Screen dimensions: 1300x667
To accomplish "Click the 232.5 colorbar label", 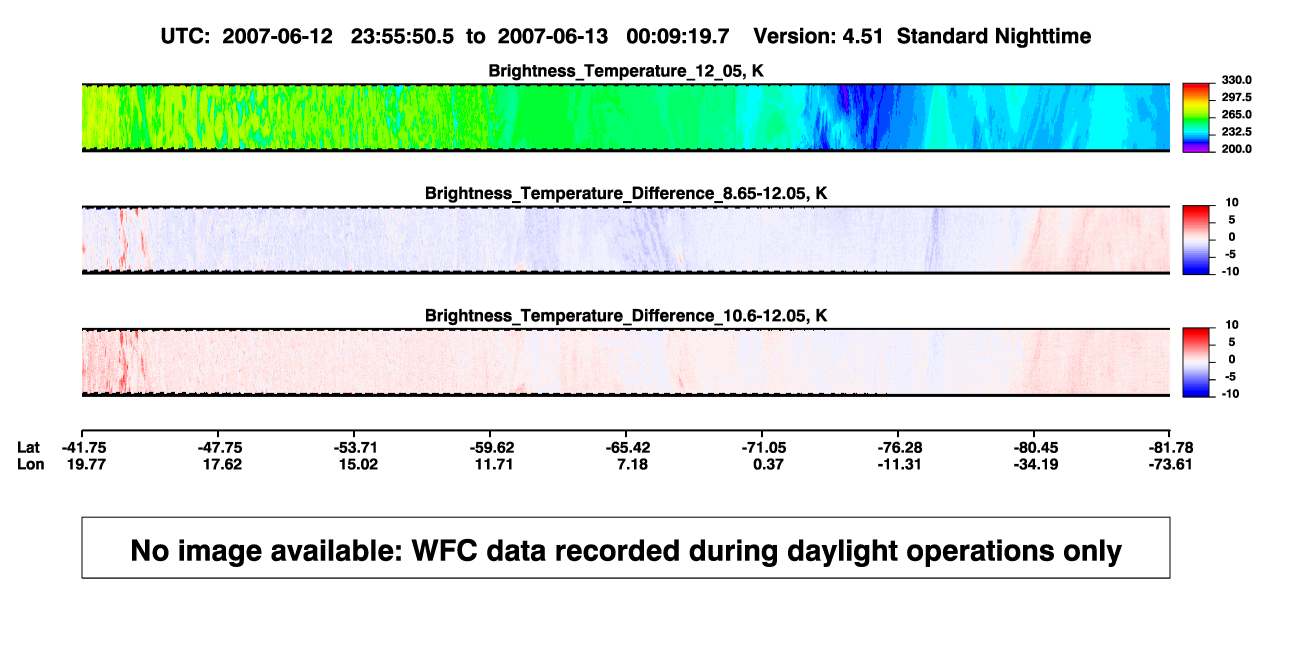I will (1237, 131).
